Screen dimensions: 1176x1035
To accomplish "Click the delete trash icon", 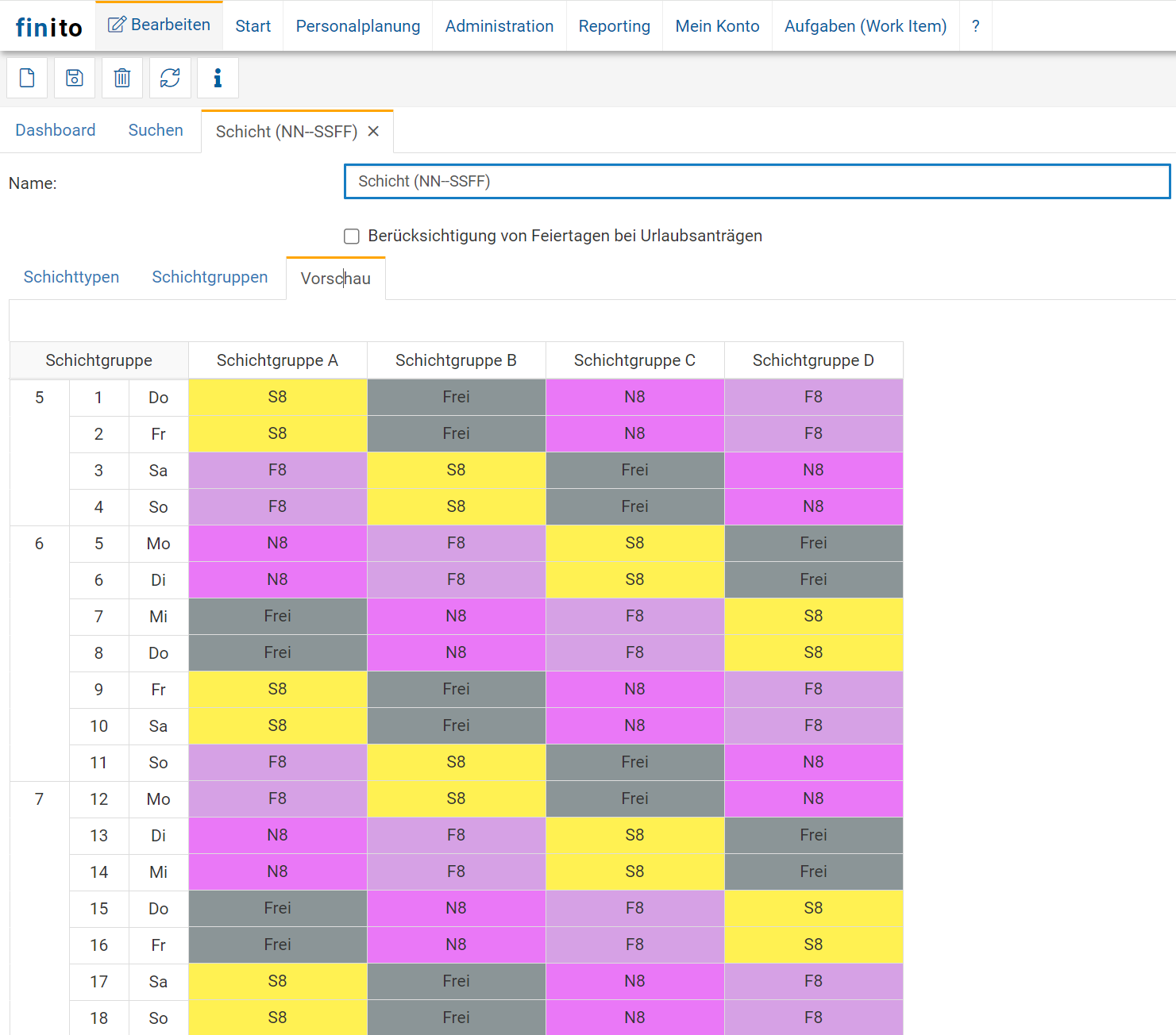I will click(x=122, y=78).
